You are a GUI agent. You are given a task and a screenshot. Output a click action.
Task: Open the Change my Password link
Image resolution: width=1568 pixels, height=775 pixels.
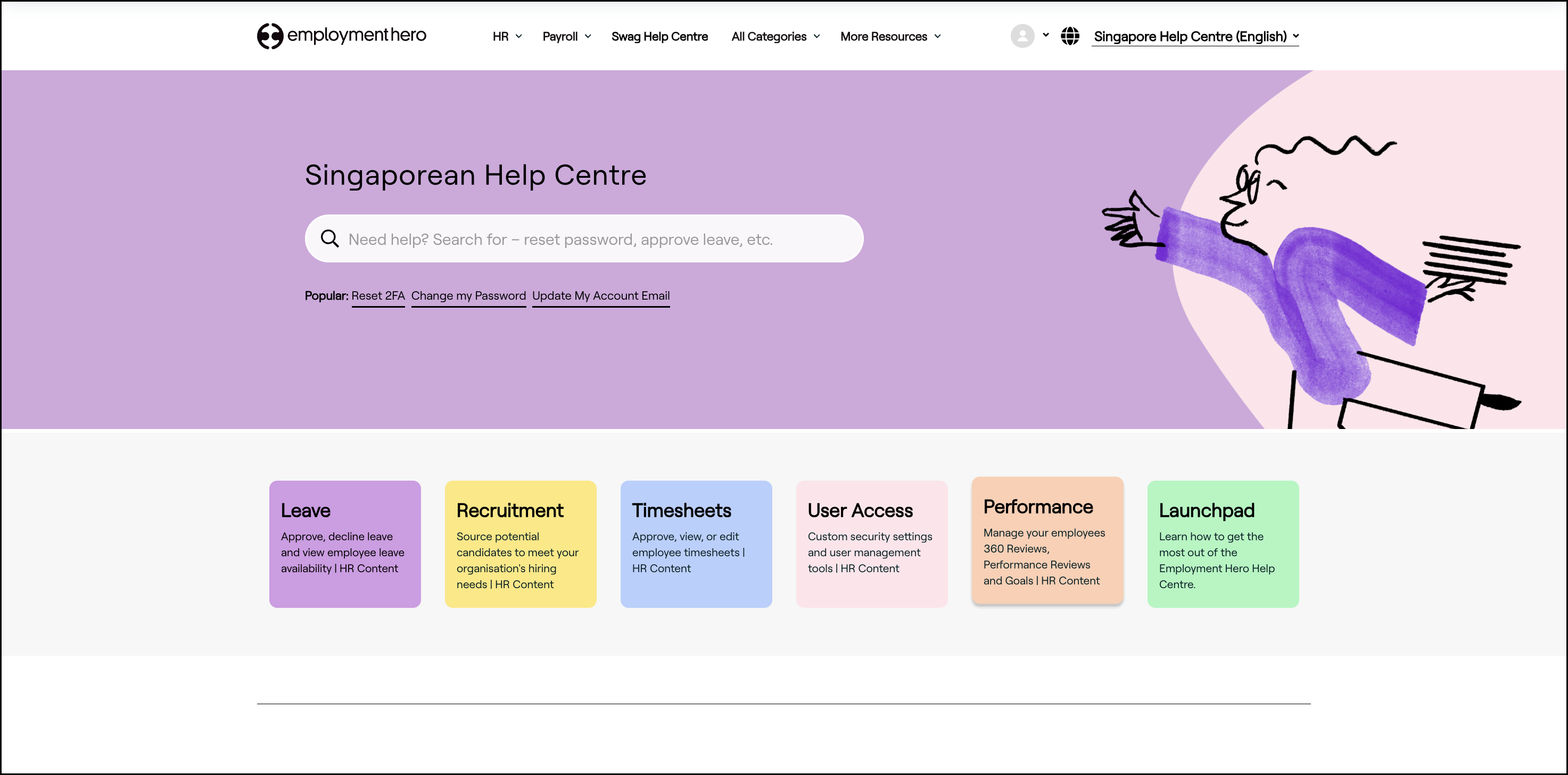(468, 296)
